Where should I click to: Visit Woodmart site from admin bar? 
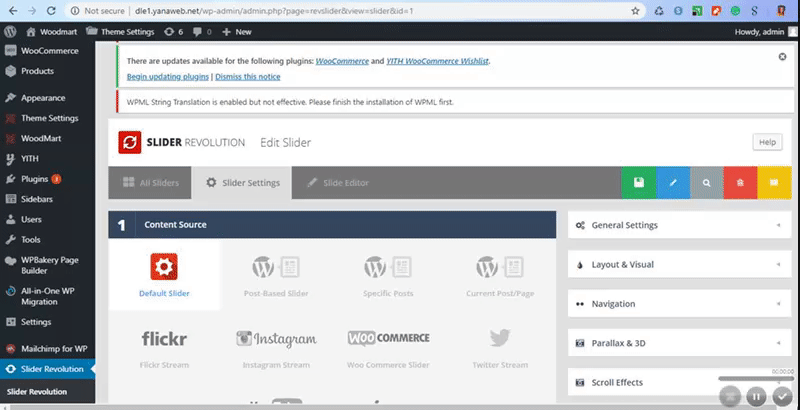click(52, 32)
